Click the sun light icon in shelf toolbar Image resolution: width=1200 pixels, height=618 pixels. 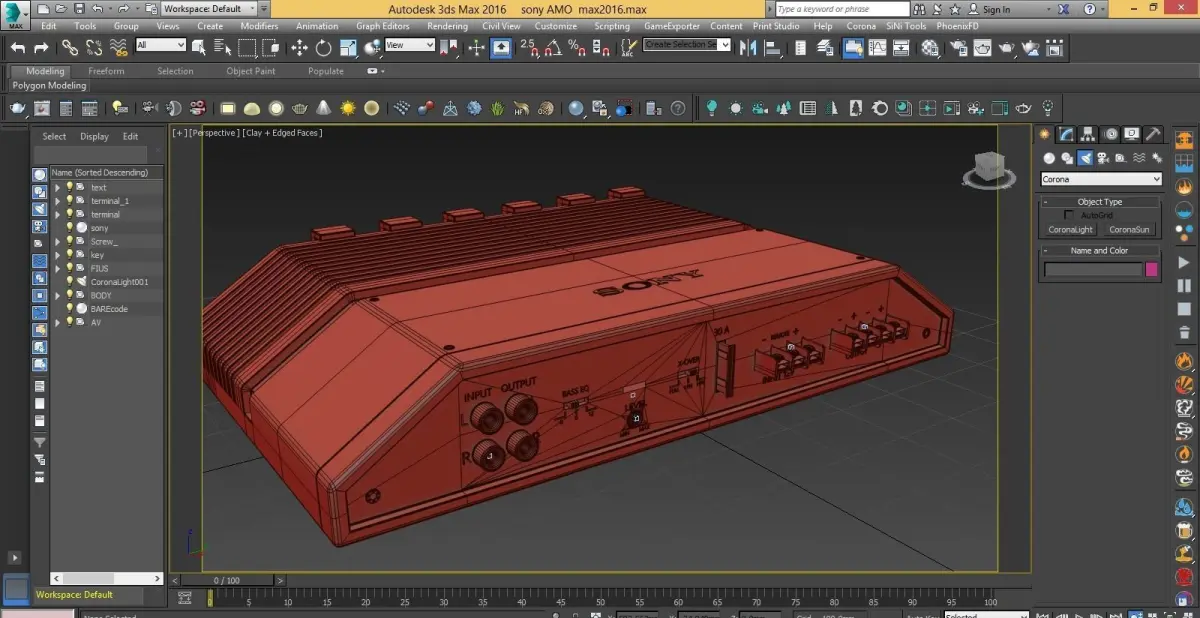tap(347, 108)
